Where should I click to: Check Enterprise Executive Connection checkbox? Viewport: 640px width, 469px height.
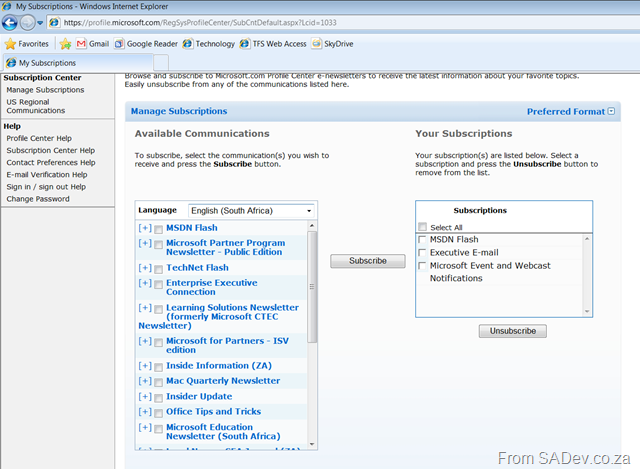(158, 285)
